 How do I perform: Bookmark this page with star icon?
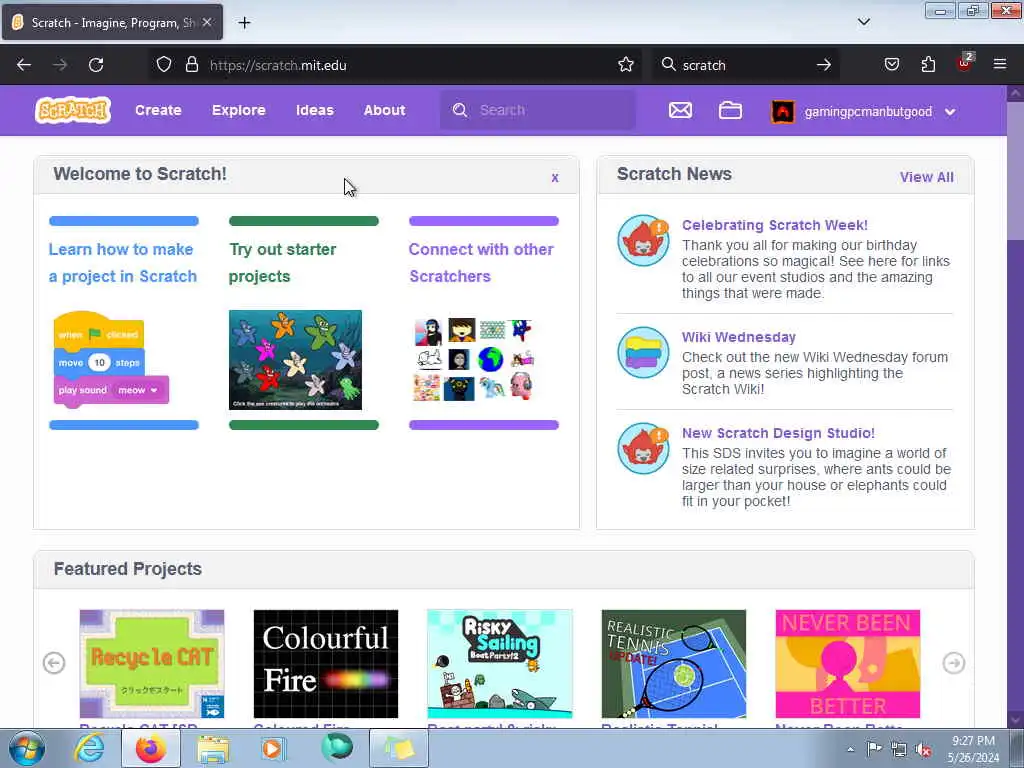(626, 65)
